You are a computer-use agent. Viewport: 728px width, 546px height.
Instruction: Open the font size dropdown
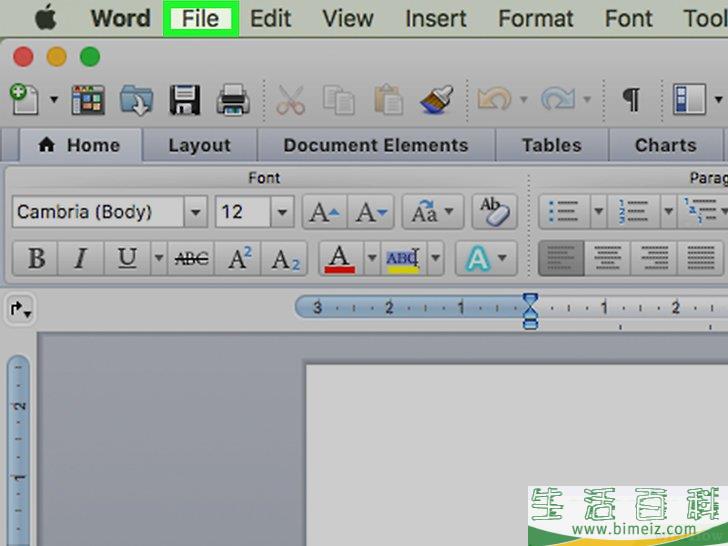point(282,212)
